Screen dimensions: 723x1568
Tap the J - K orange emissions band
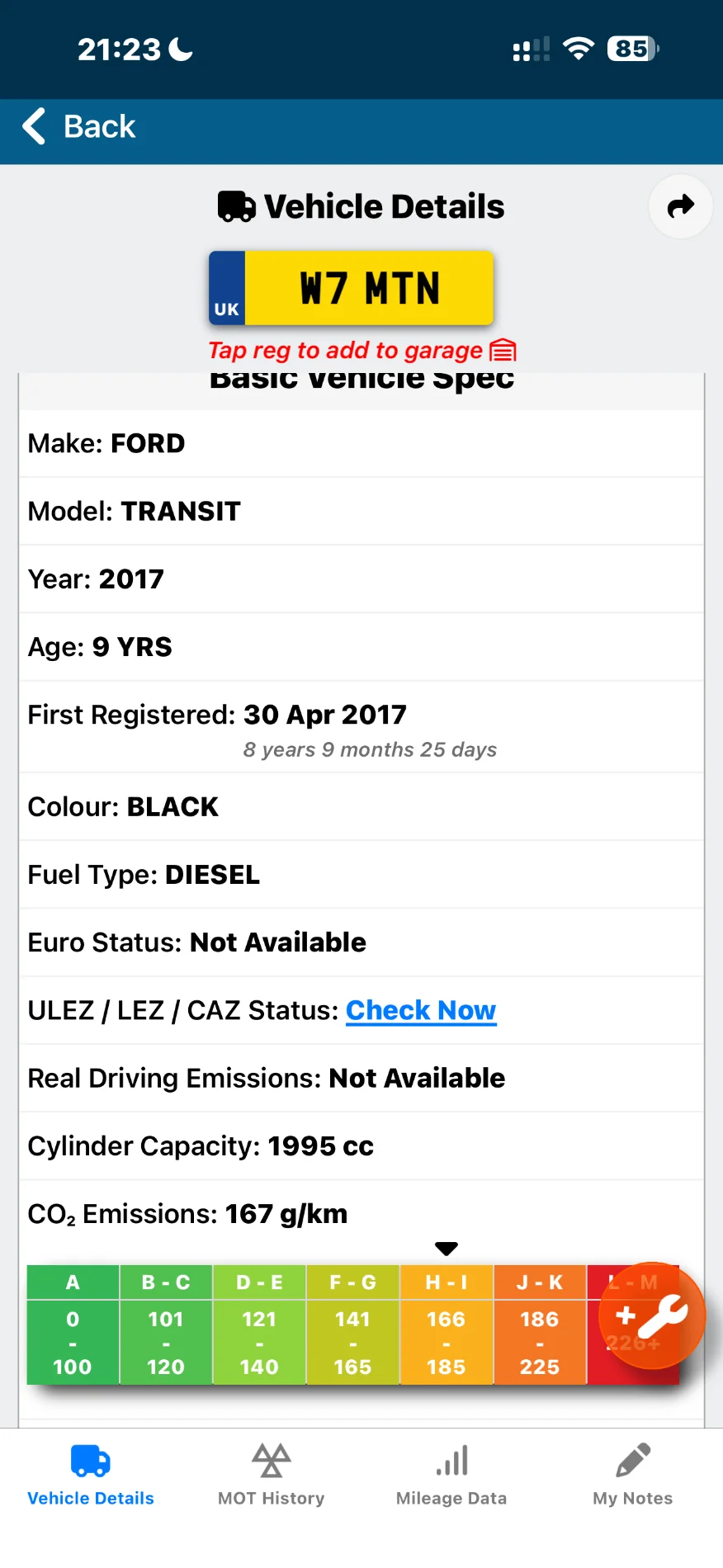pos(540,1325)
